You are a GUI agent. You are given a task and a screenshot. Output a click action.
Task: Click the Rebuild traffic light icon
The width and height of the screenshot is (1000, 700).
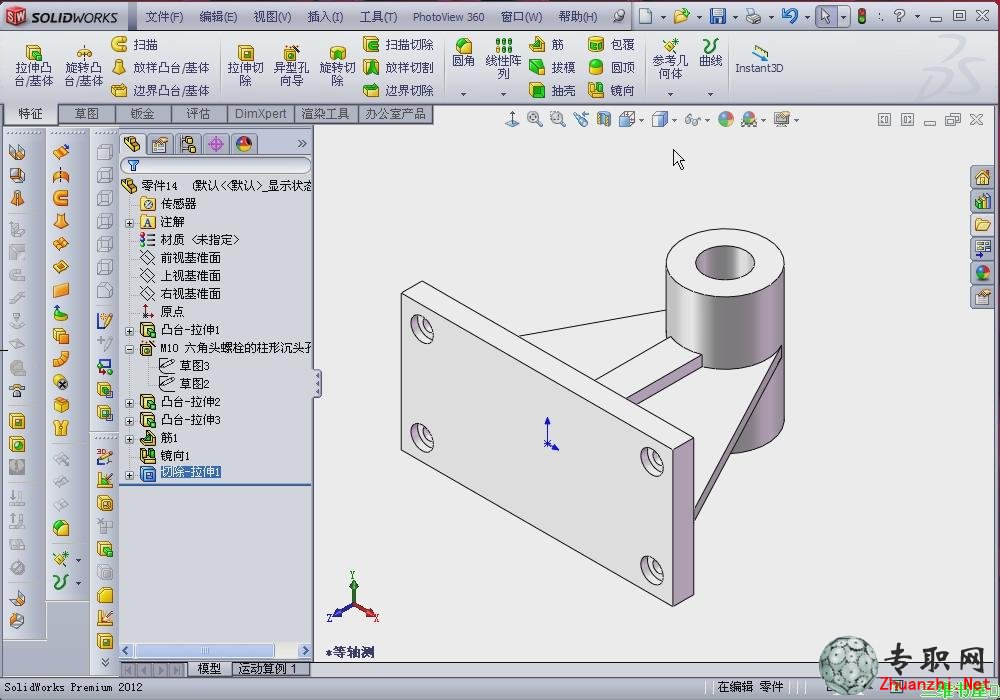coord(862,16)
